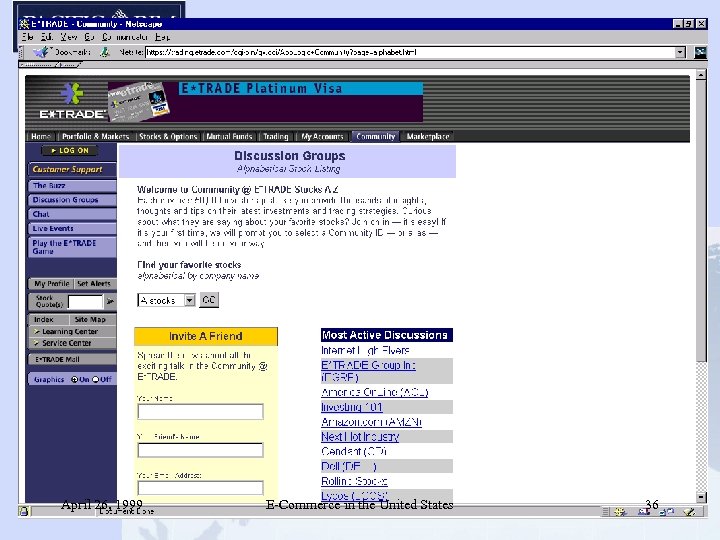The width and height of the screenshot is (720, 540).
Task: Click the Netscape throbber logo icon
Action: [x=700, y=52]
